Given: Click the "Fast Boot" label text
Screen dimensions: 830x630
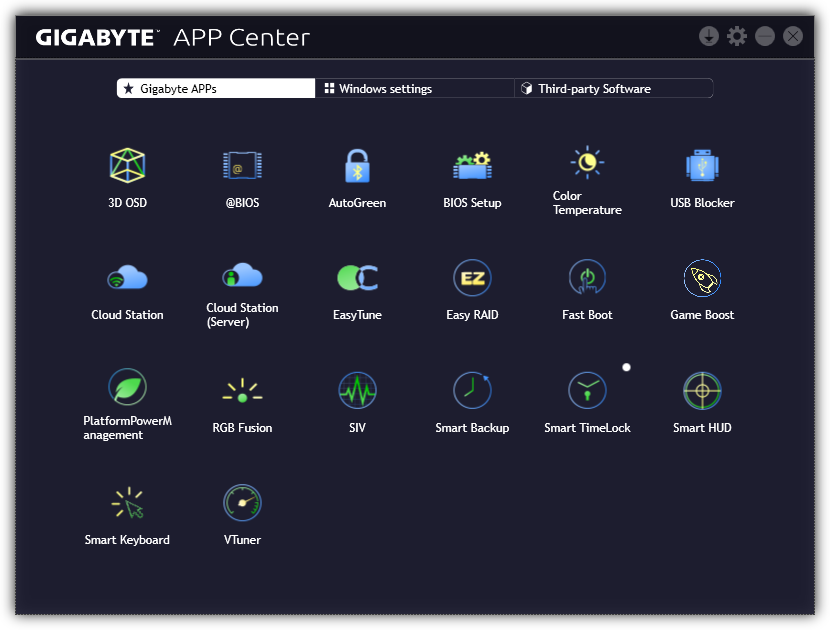Looking at the screenshot, I should click(x=587, y=315).
